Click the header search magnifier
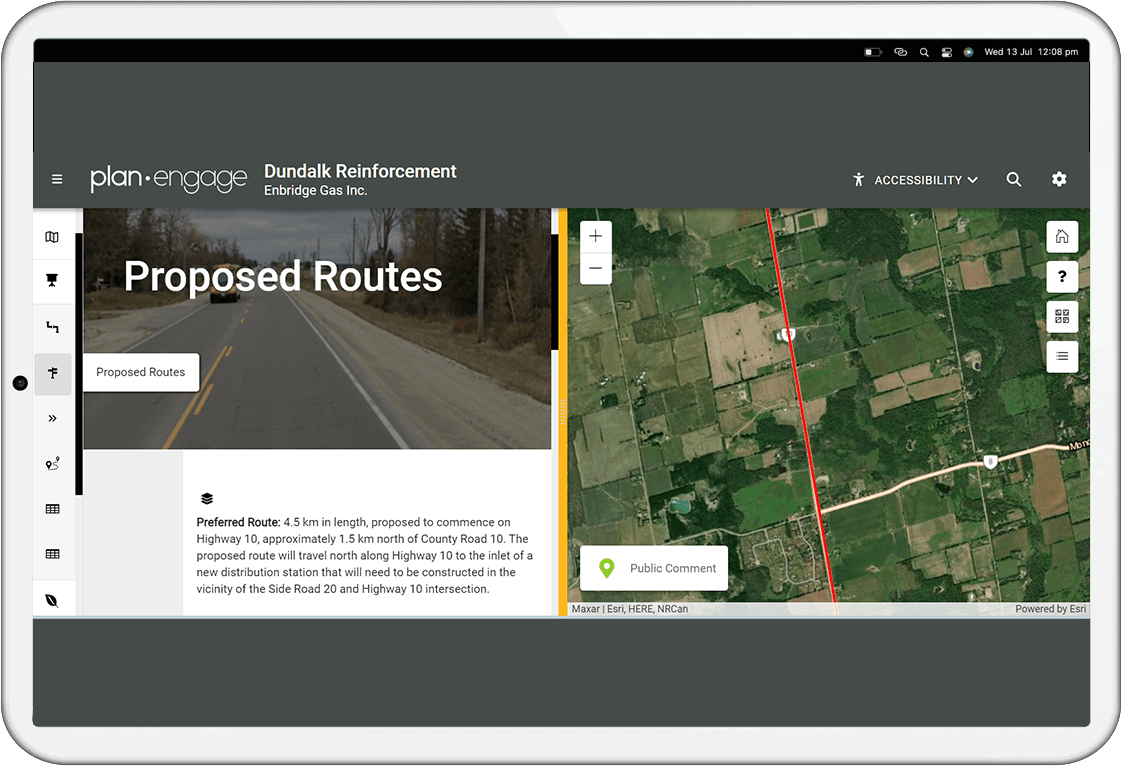Screen dimensions: 1122x766 (1014, 179)
